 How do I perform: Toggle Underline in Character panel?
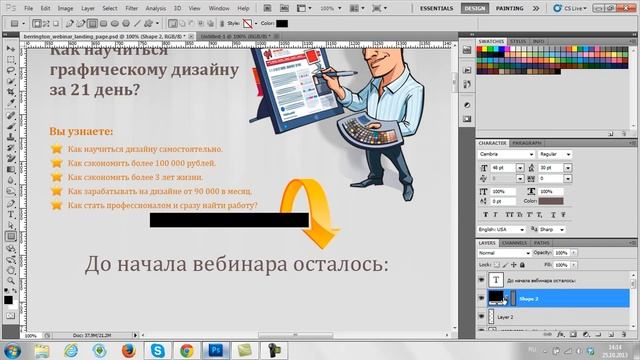tap(553, 215)
